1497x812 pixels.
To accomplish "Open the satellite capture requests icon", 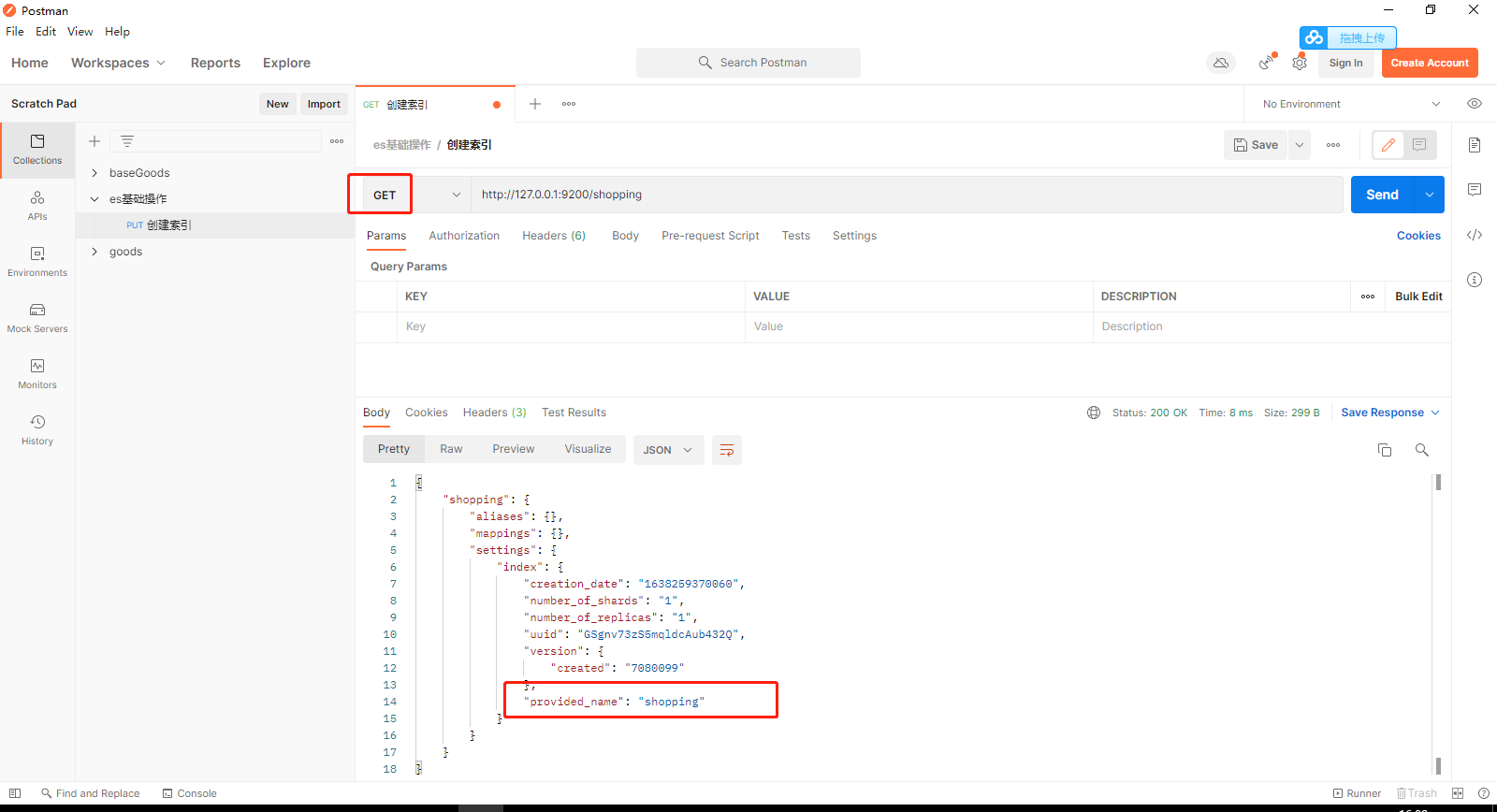I will click(1266, 63).
